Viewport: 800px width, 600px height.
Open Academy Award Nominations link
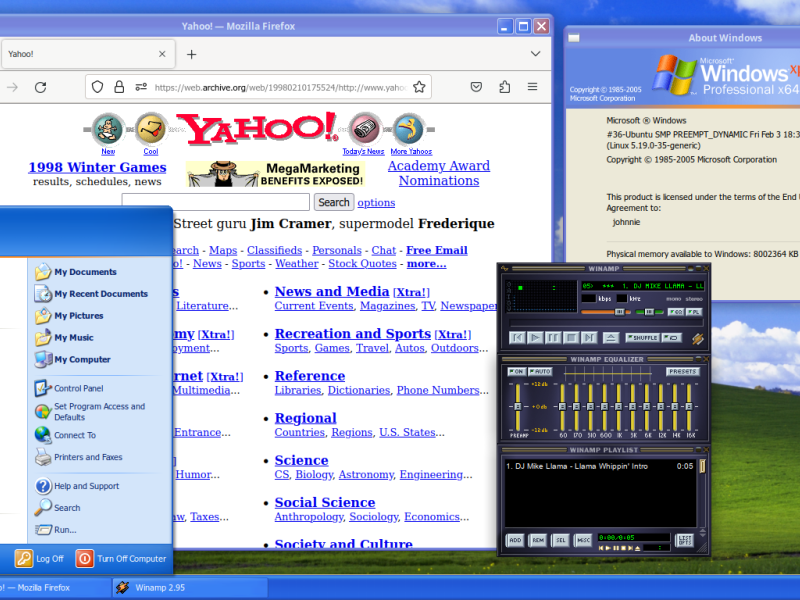pos(439,173)
